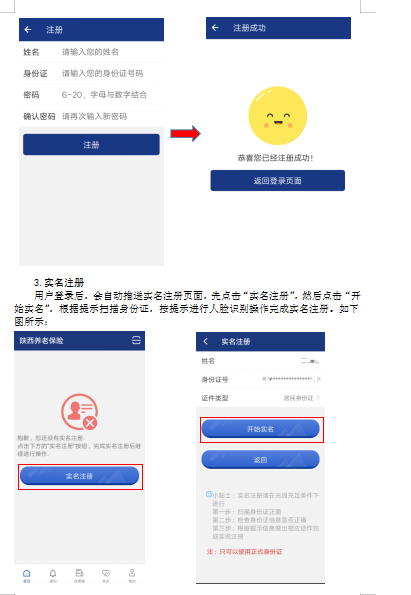Tap bell notification icon in bottom navigation

point(53,575)
